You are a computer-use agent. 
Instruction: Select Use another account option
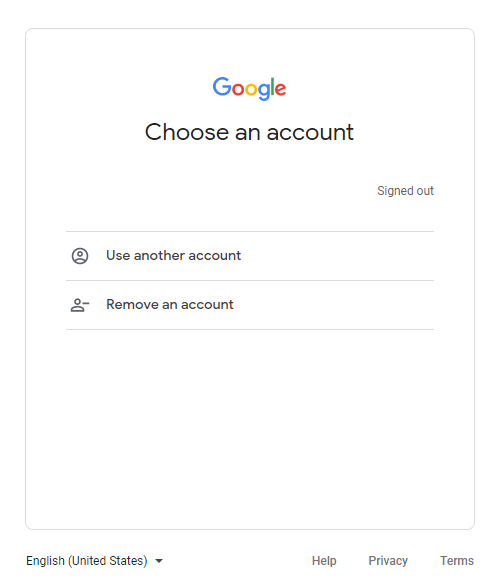coord(250,256)
